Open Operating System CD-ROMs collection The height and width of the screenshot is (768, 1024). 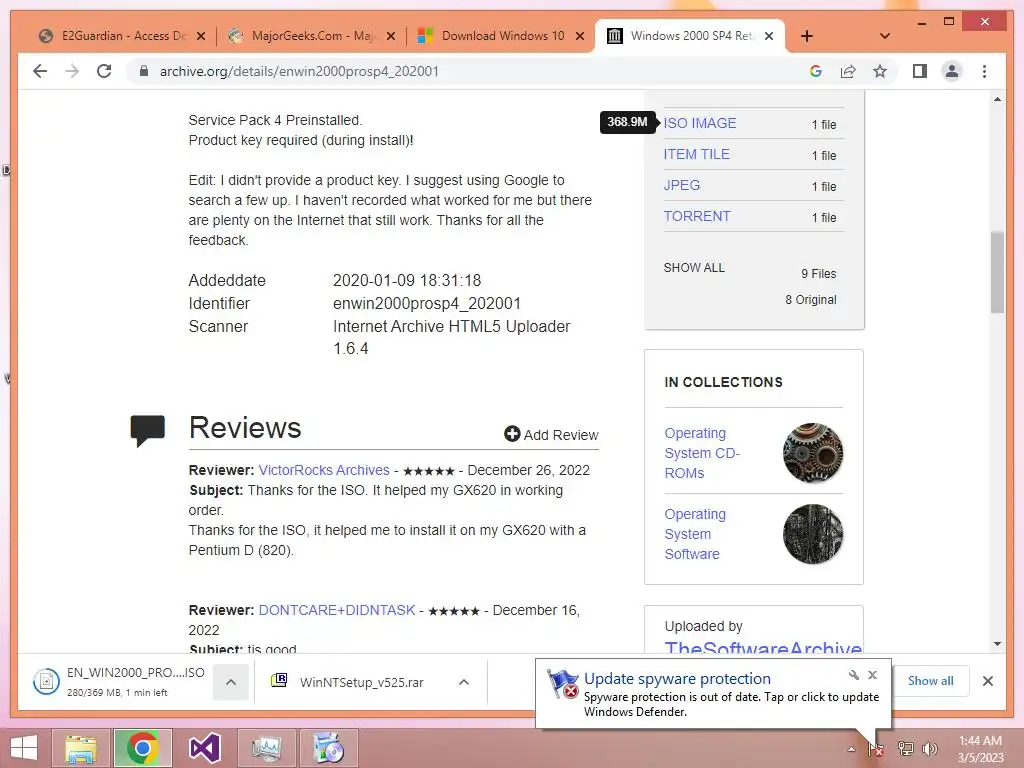(702, 453)
